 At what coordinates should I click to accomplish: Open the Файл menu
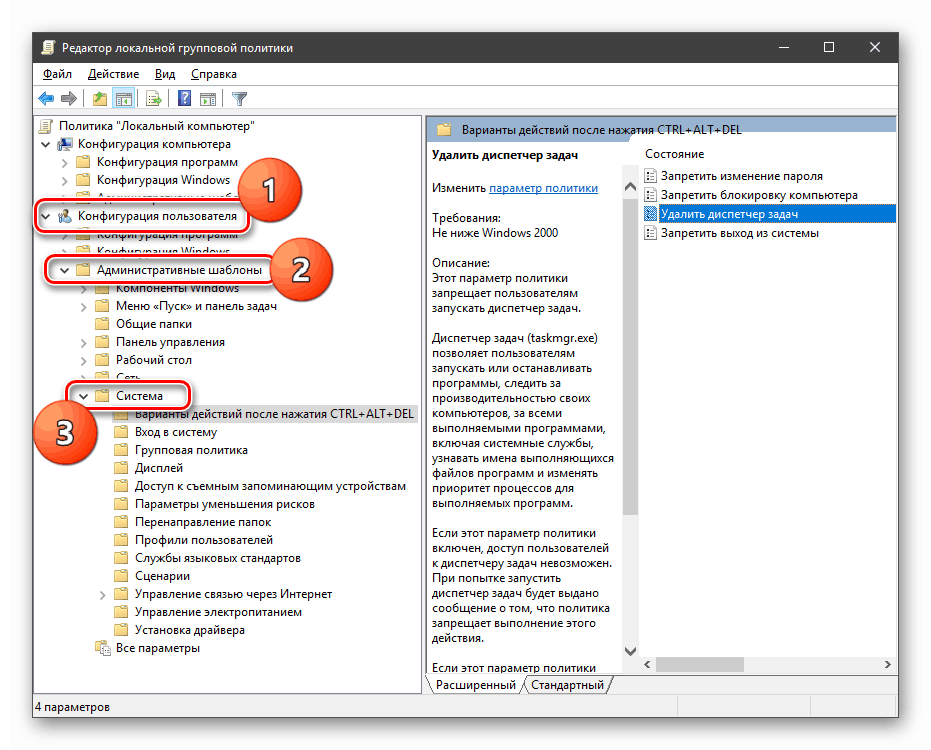57,74
